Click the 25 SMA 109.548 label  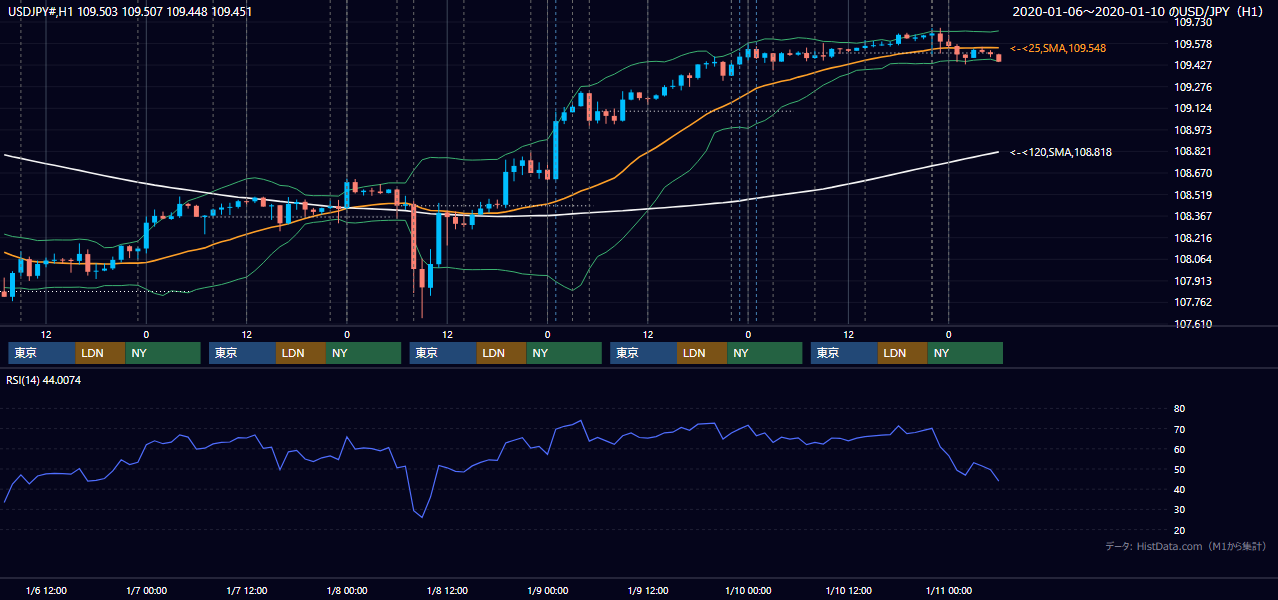1058,48
